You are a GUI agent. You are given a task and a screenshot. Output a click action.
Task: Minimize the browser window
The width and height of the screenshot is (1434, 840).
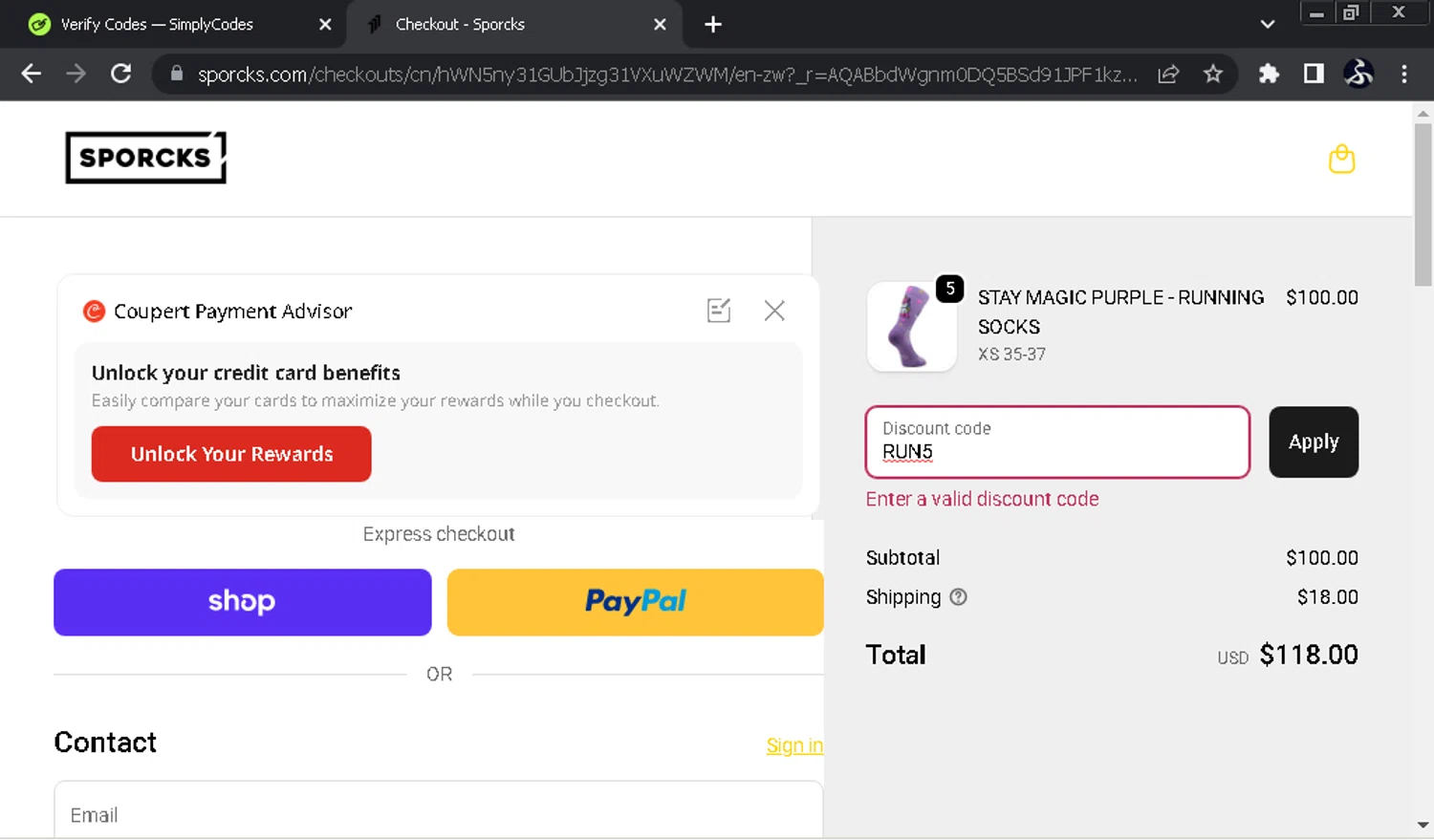[1316, 13]
